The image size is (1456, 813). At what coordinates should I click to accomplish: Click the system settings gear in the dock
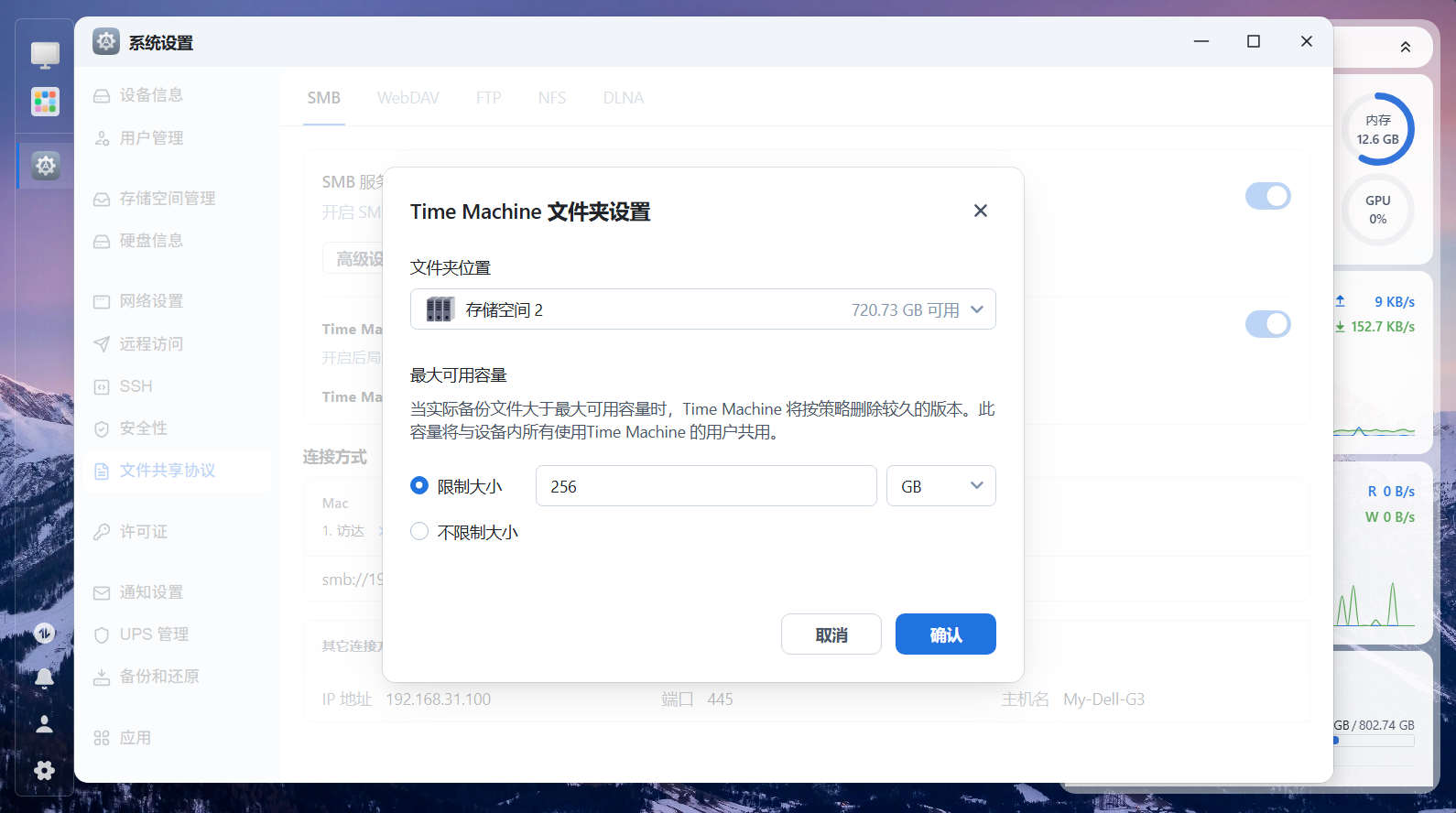(x=45, y=166)
